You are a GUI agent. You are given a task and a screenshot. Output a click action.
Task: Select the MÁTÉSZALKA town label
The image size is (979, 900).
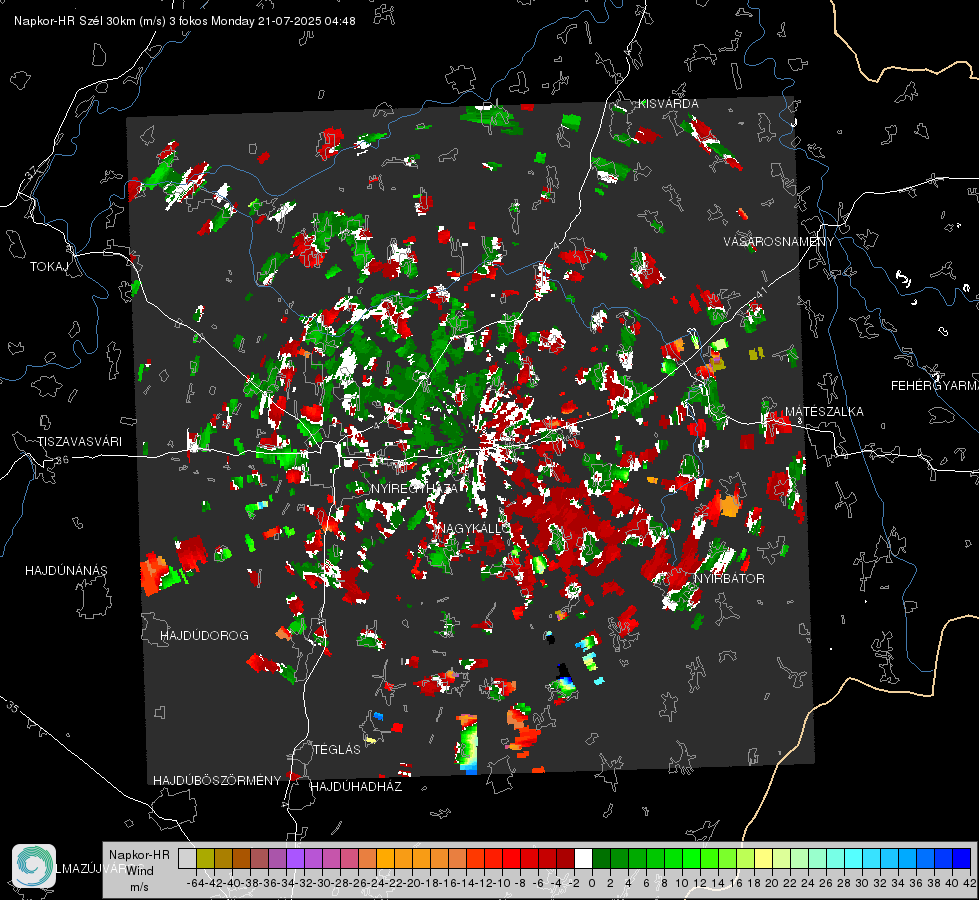click(824, 412)
